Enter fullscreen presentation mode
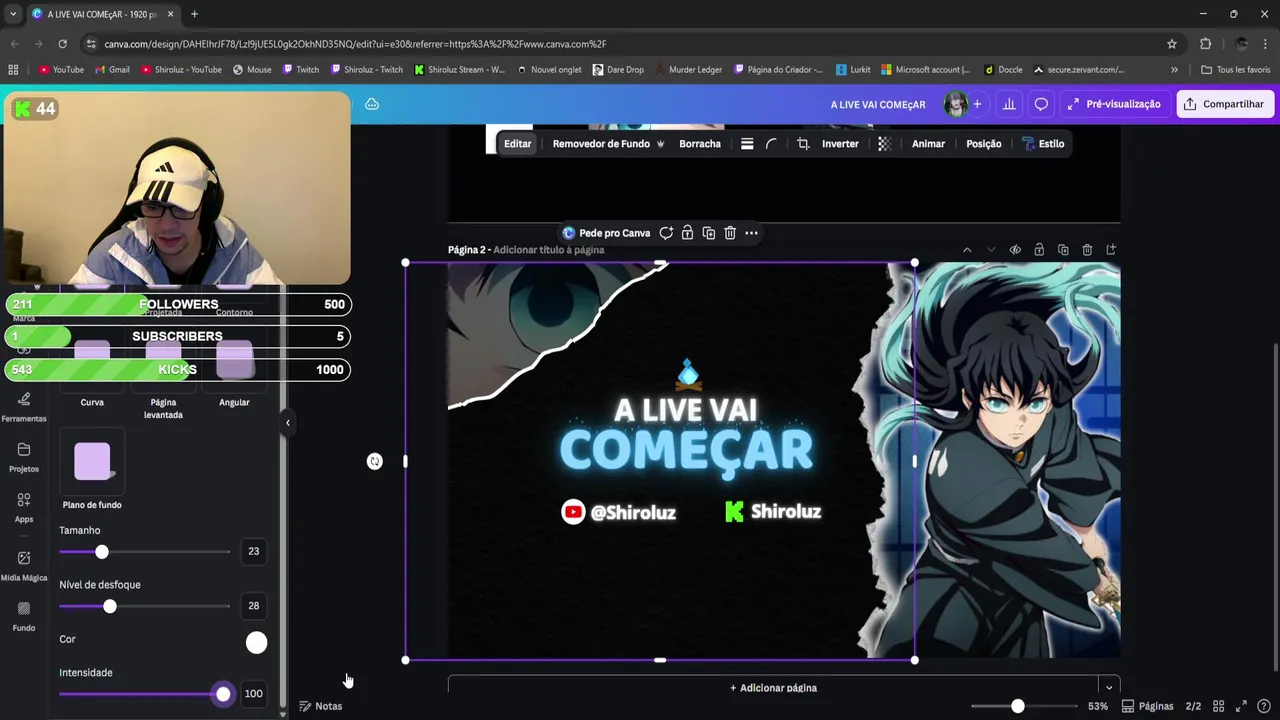The image size is (1280, 720). pyautogui.click(x=1241, y=706)
